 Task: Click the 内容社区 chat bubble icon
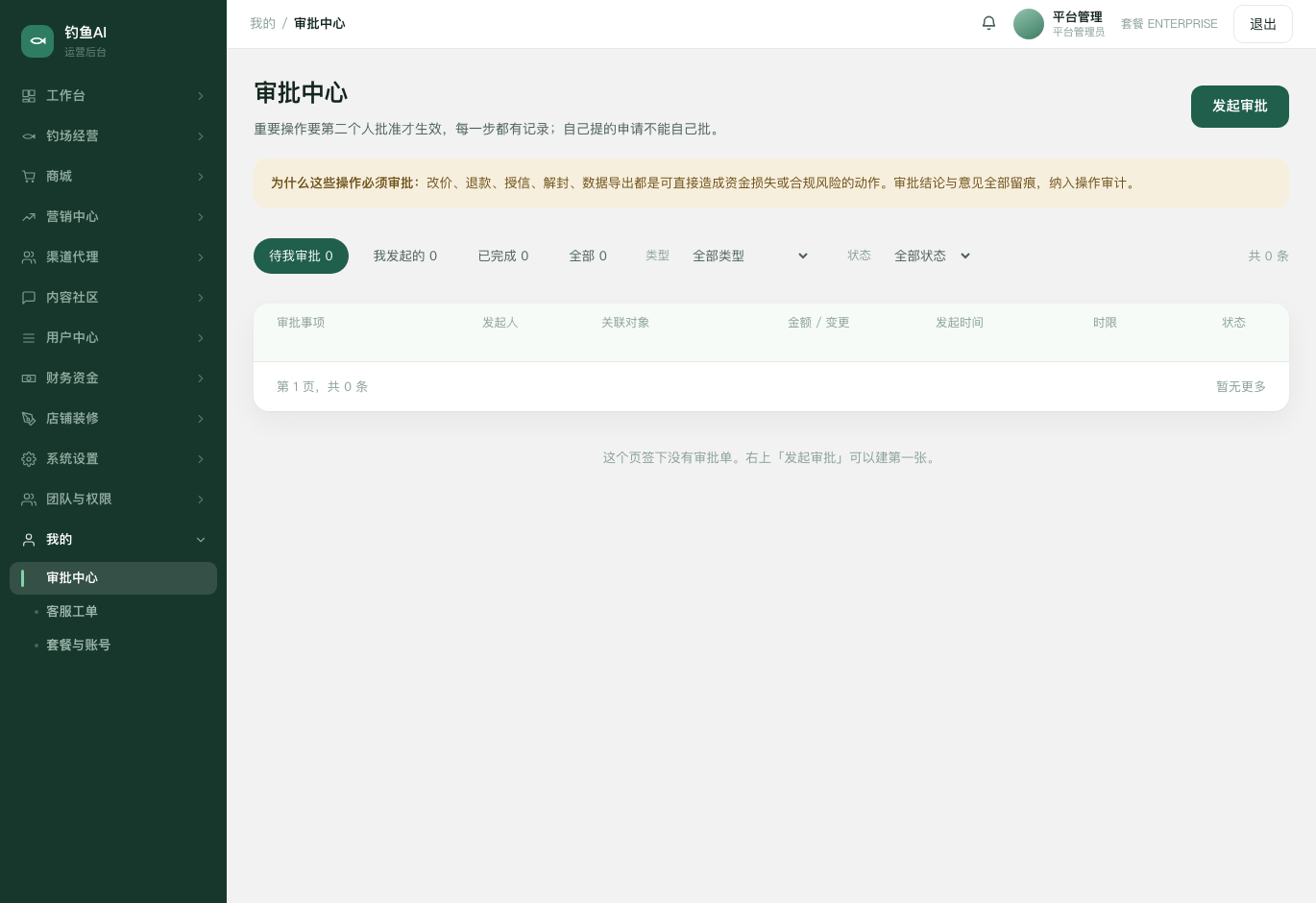[x=29, y=298]
